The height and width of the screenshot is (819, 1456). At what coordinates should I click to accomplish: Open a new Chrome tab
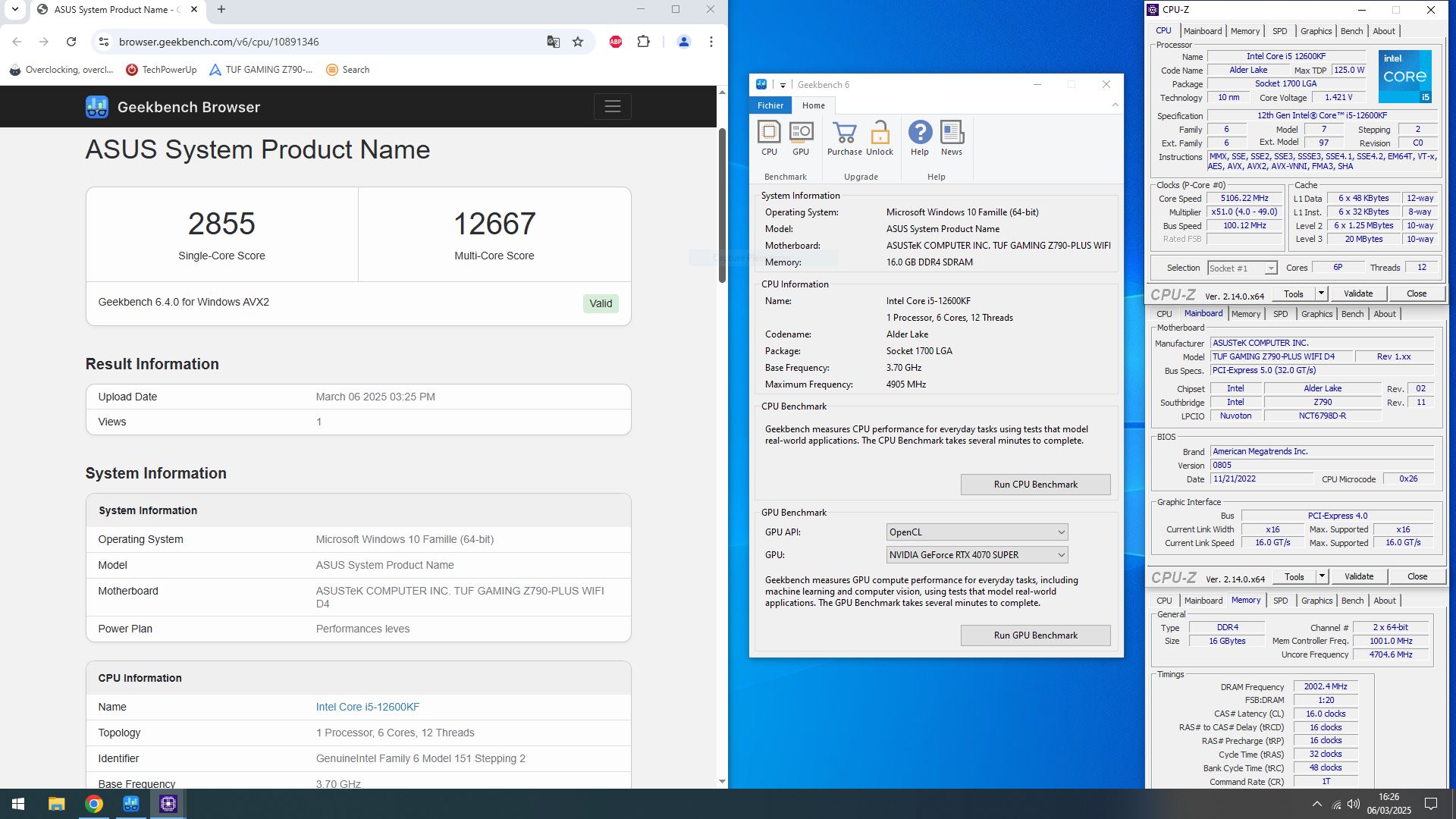coord(221,10)
